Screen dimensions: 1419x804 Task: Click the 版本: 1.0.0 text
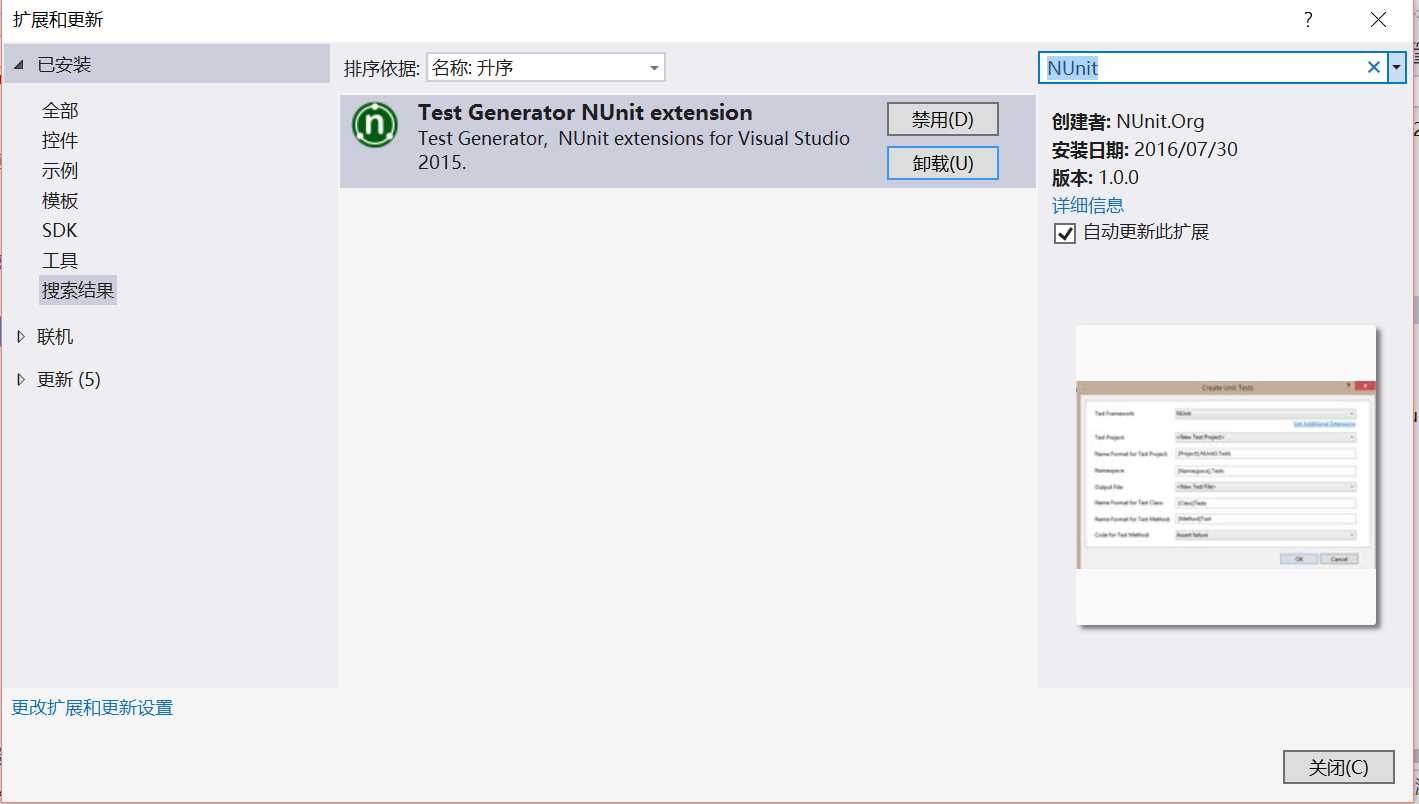click(x=1095, y=178)
